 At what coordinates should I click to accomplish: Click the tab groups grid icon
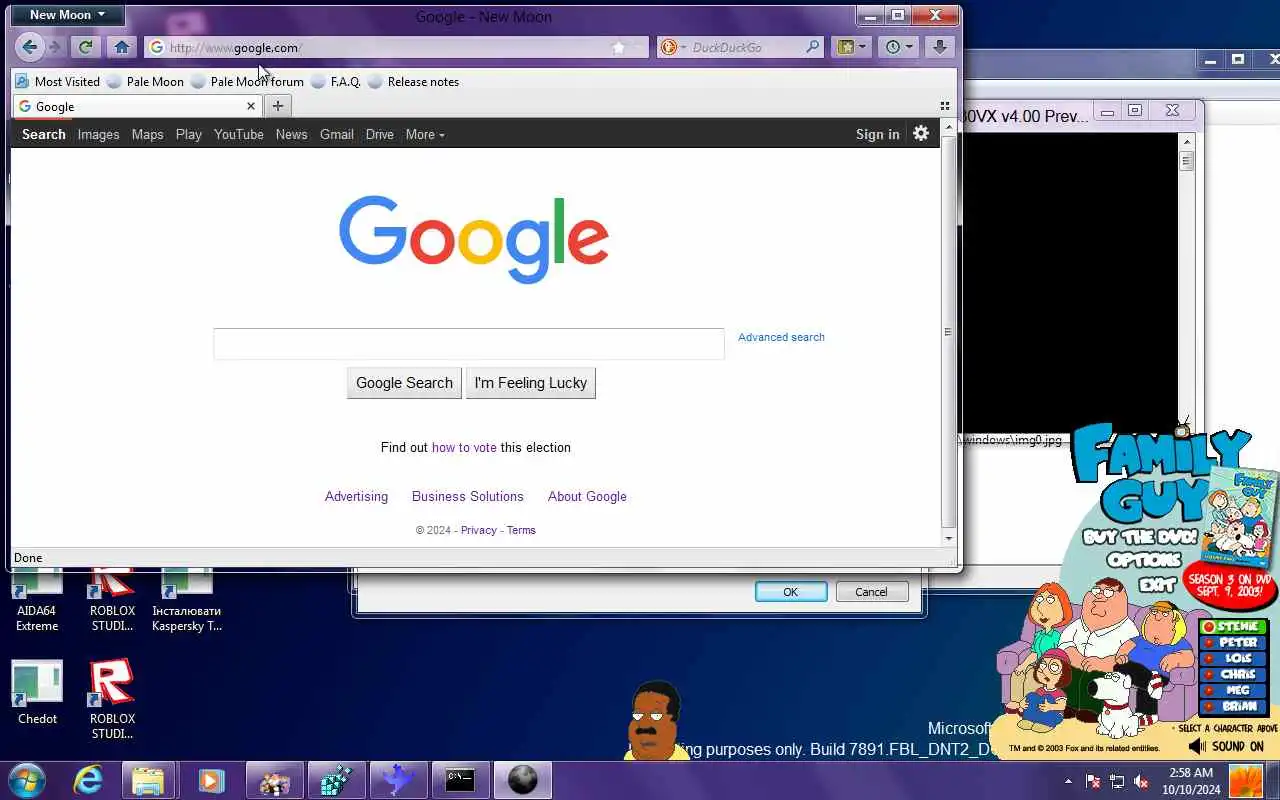pos(945,106)
